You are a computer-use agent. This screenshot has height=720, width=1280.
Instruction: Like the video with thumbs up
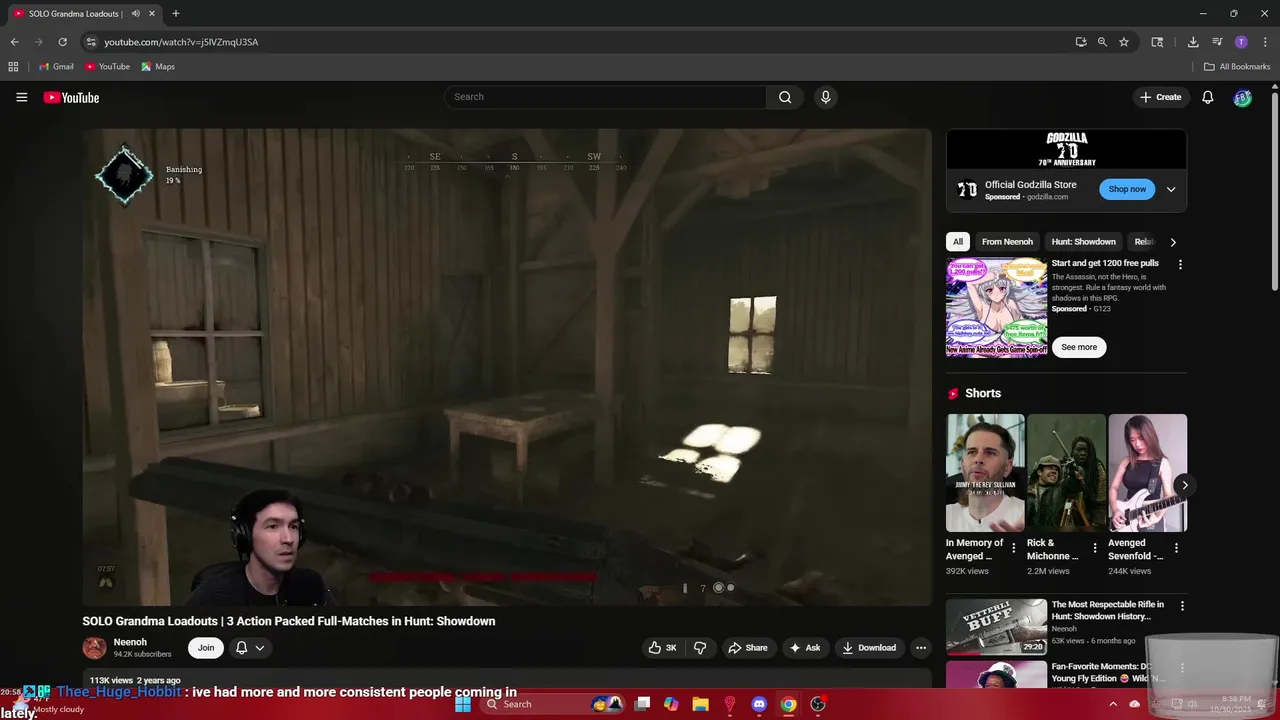[662, 648]
